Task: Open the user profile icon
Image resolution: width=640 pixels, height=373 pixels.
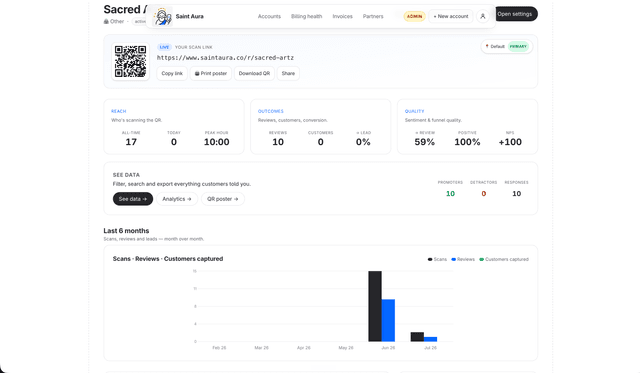Action: (x=483, y=16)
